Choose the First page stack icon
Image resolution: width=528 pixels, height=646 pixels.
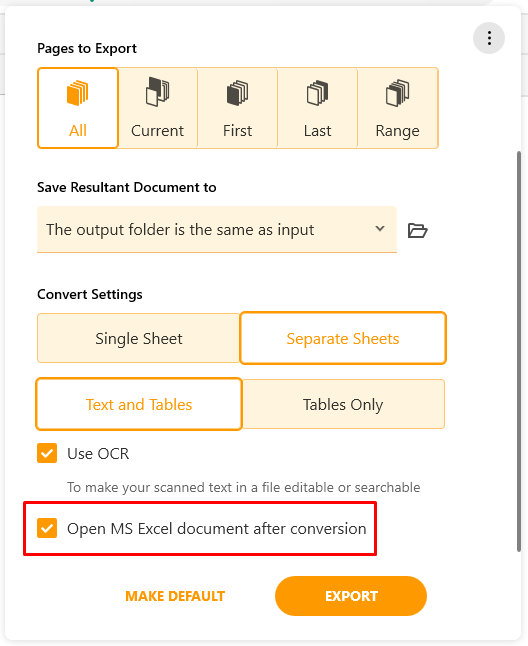coord(238,93)
